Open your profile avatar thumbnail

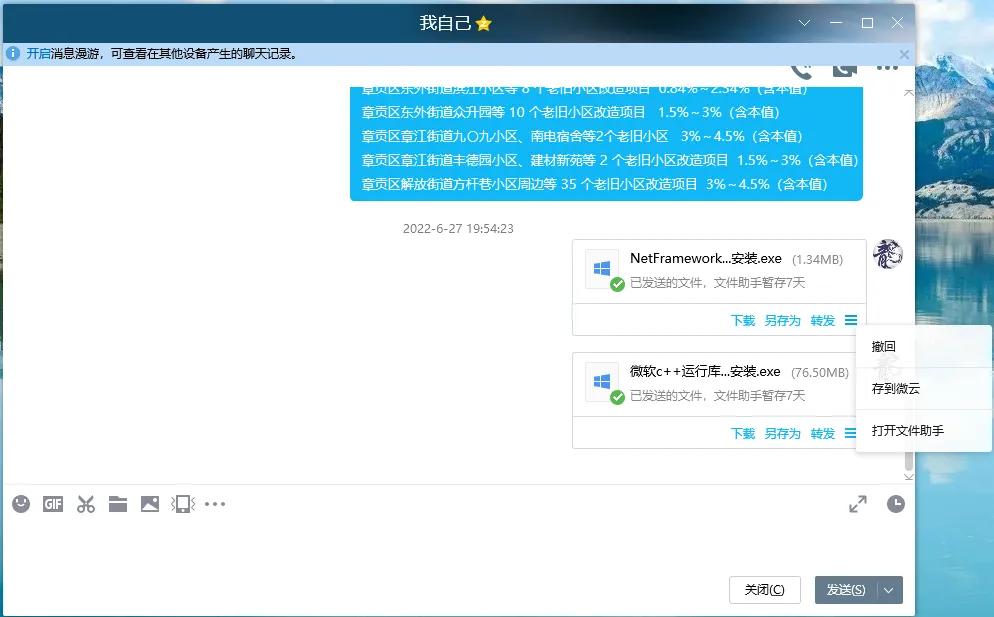(x=887, y=255)
